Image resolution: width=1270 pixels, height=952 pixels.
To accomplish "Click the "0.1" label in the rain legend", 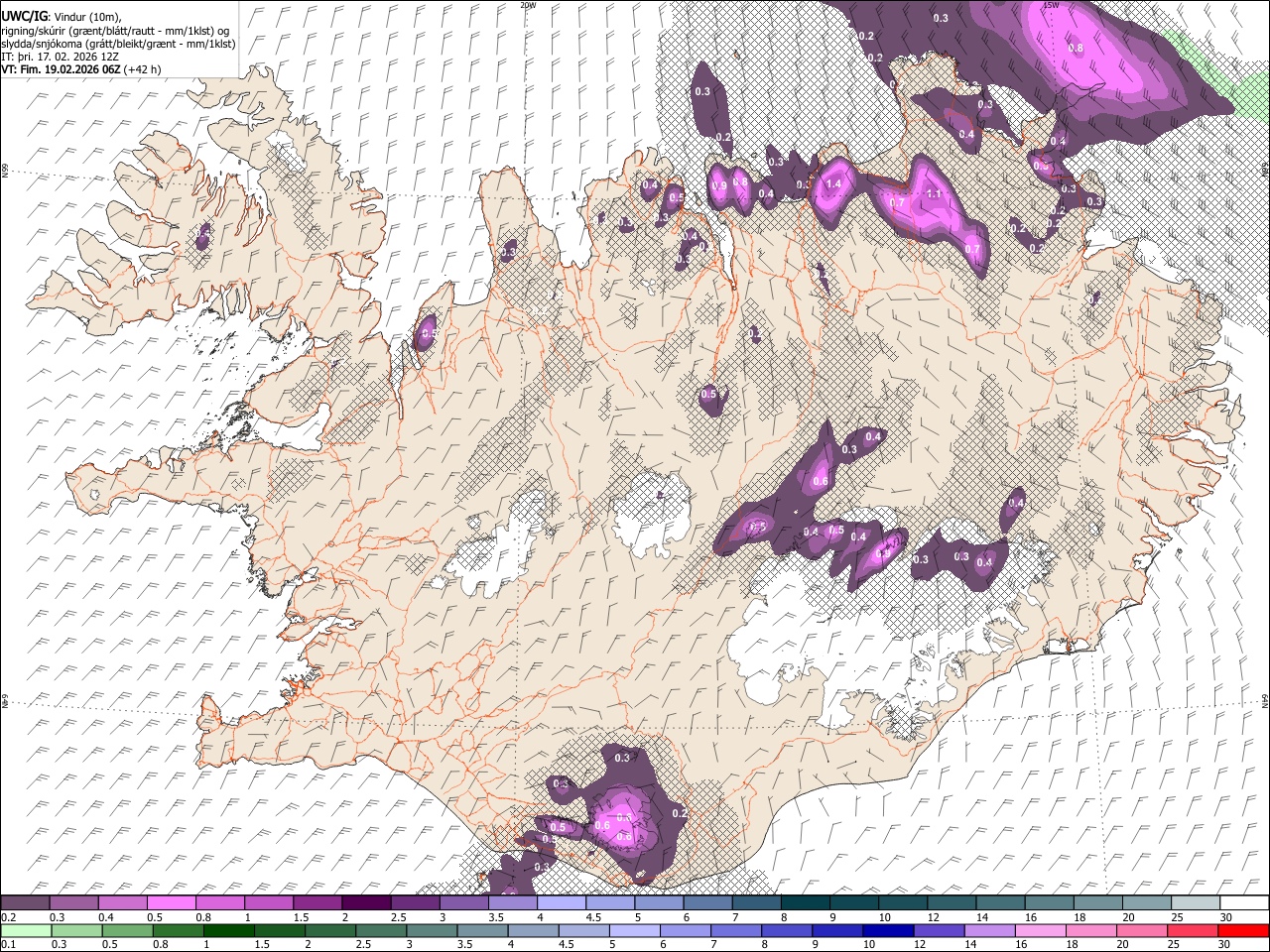I will tap(8, 944).
